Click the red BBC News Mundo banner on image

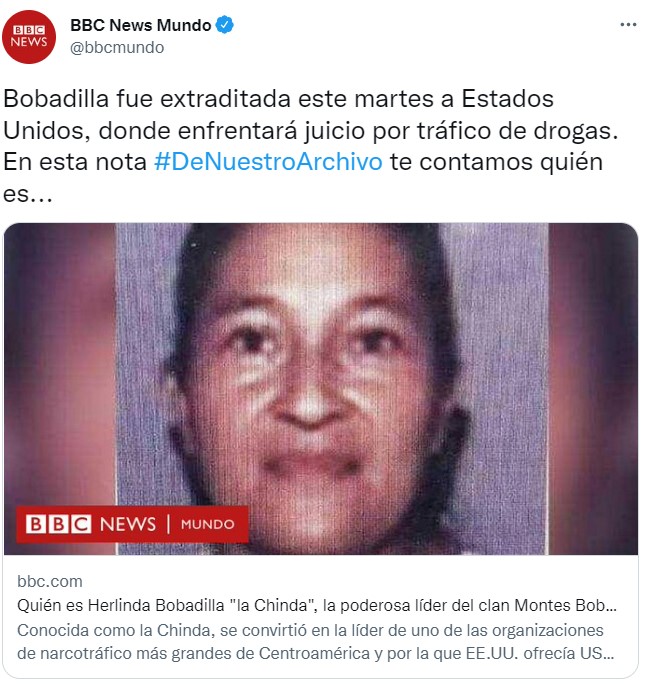pos(132,524)
